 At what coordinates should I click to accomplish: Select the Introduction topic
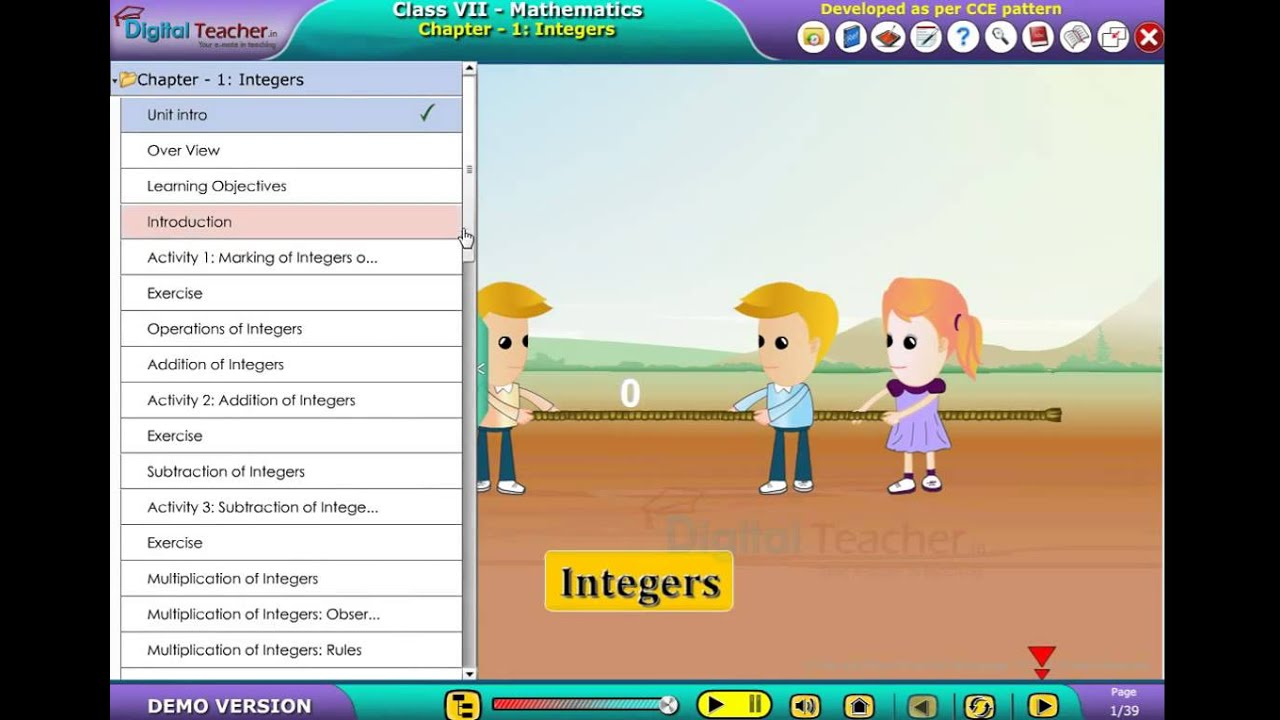(x=291, y=222)
